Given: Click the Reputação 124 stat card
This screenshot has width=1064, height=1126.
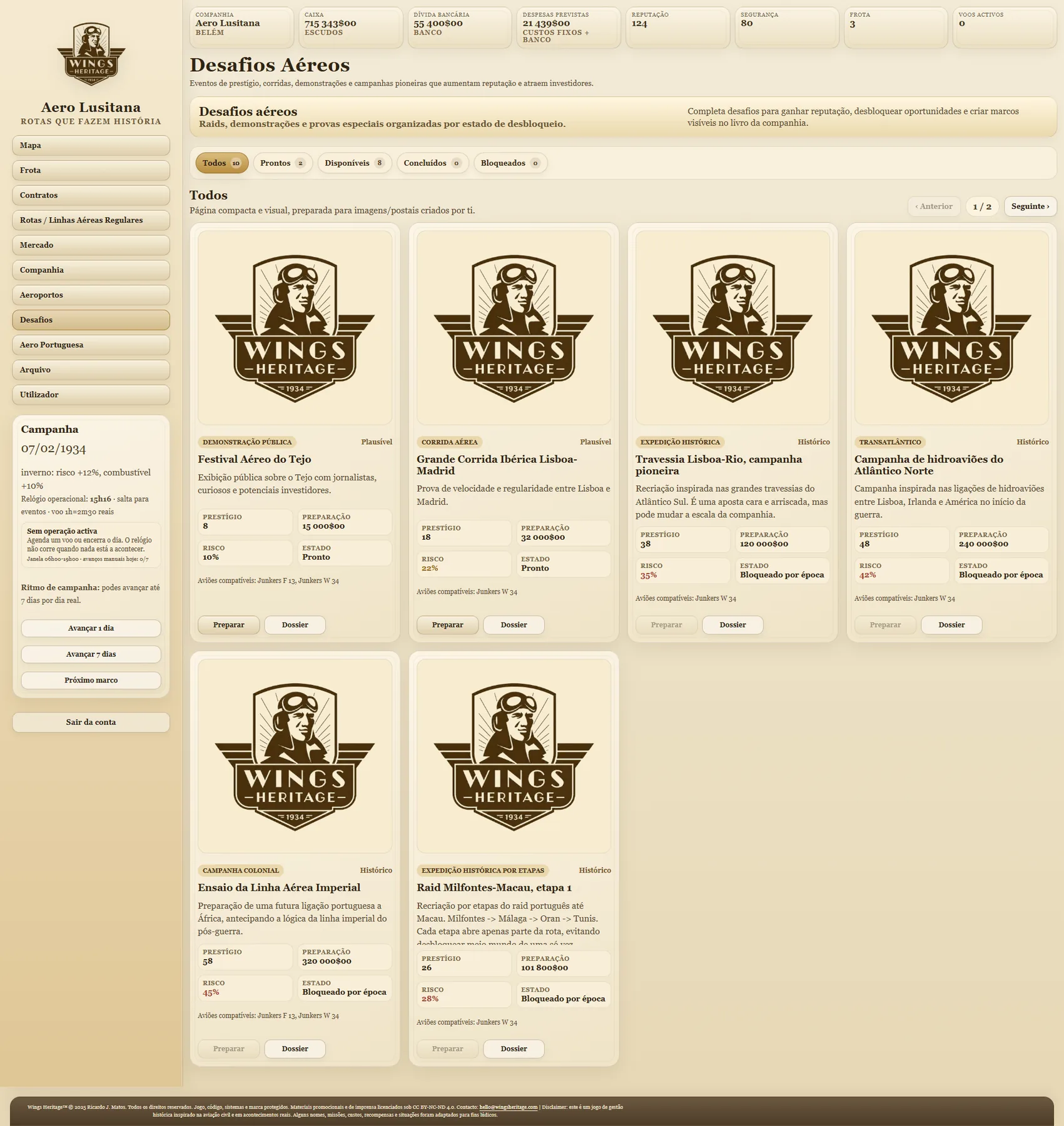Looking at the screenshot, I should click(x=678, y=28).
